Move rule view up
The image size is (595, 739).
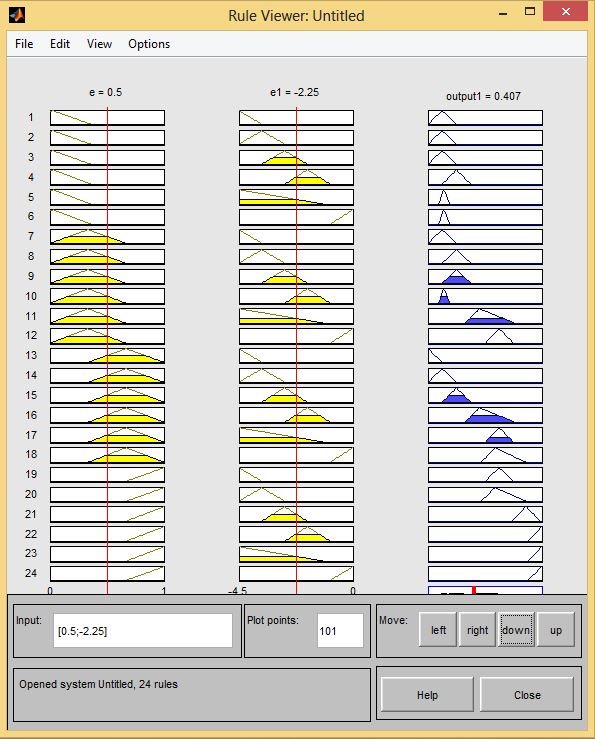coord(556,630)
